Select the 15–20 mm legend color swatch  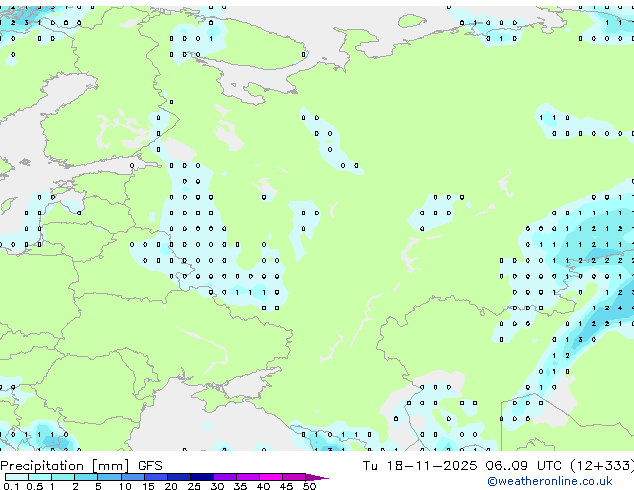tap(156, 477)
